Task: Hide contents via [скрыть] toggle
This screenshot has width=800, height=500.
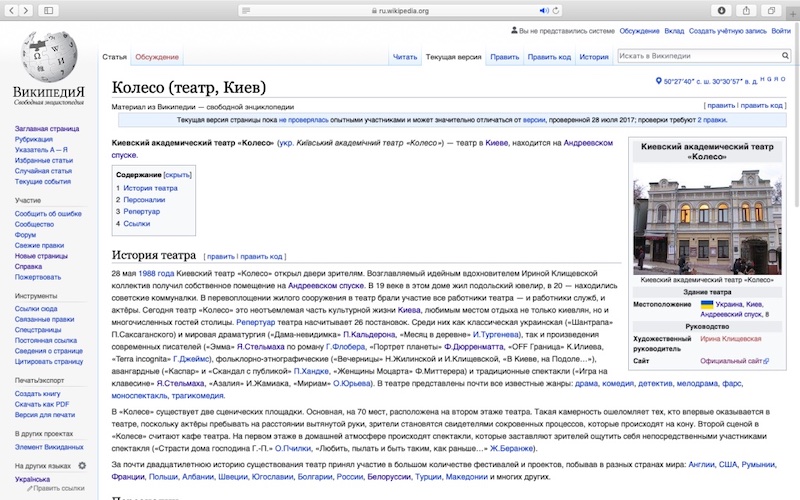Action: [x=178, y=174]
